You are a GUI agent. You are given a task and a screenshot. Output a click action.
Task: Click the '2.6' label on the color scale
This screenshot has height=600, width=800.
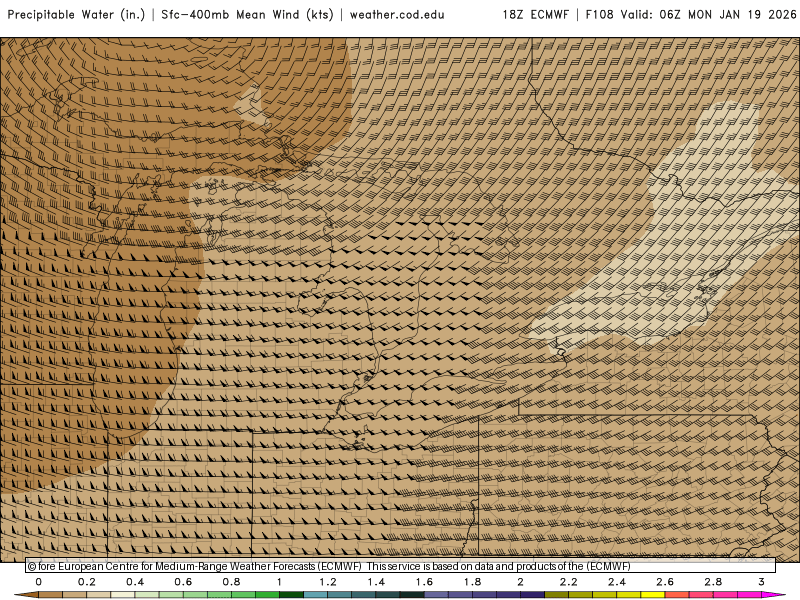665,582
